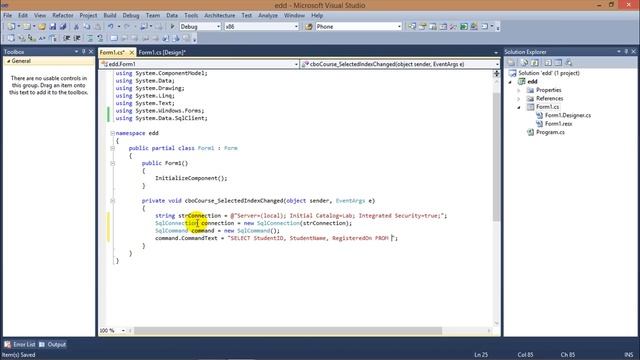Collapse the namespace edd code region
This screenshot has height=360, width=640.
112,133
